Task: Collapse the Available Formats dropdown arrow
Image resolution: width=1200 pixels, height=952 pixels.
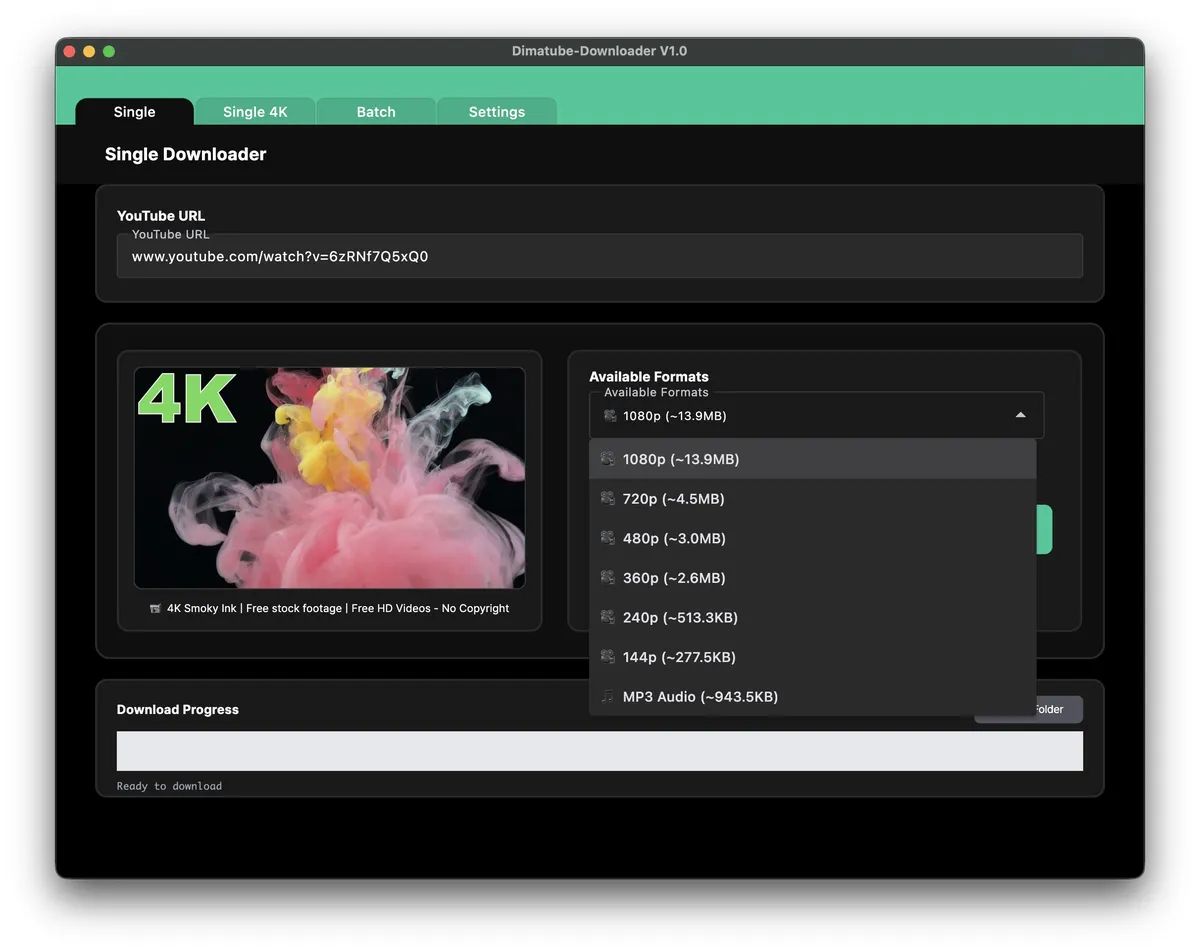Action: [x=1020, y=415]
